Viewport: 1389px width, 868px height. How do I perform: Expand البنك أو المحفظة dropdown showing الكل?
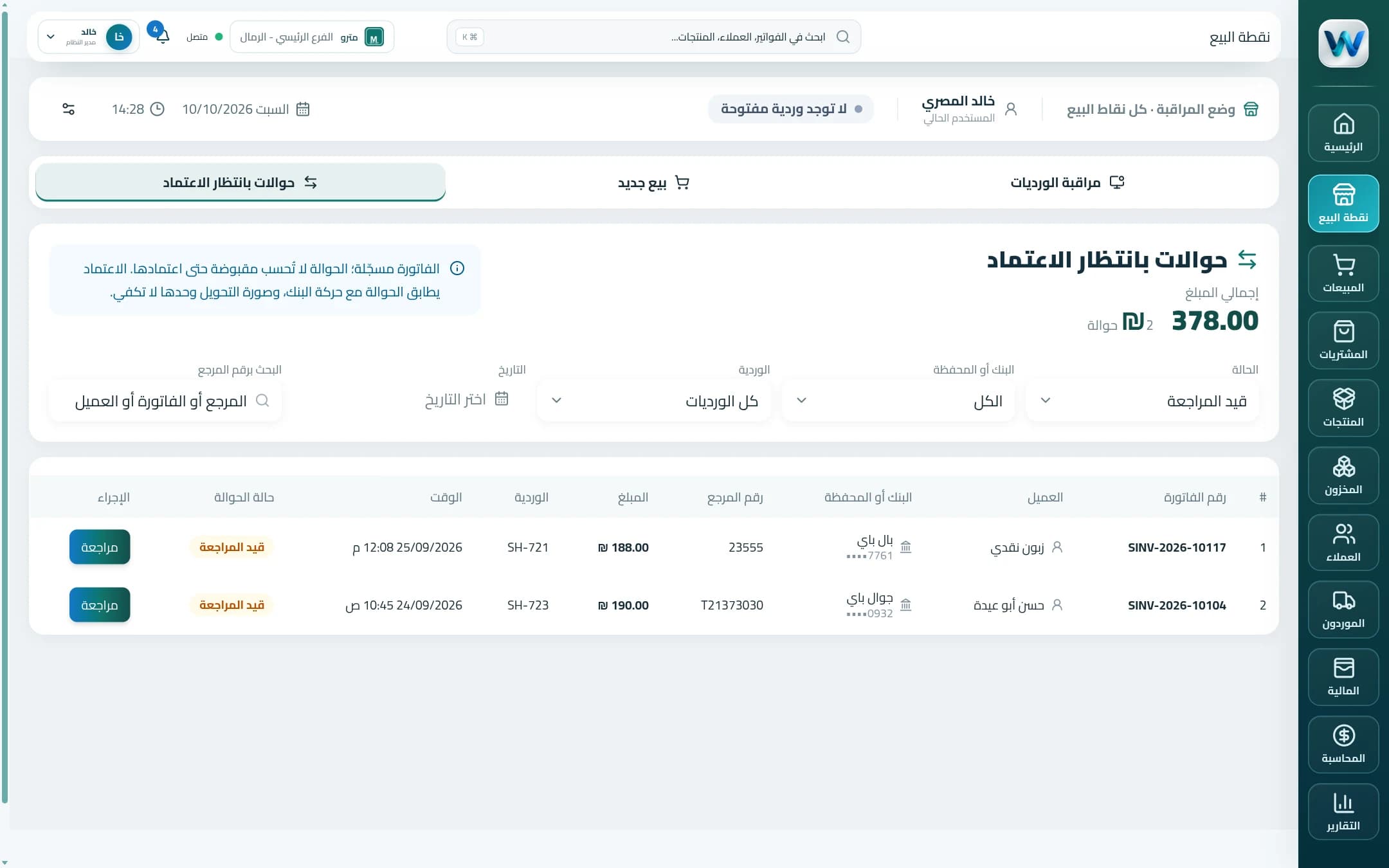898,401
